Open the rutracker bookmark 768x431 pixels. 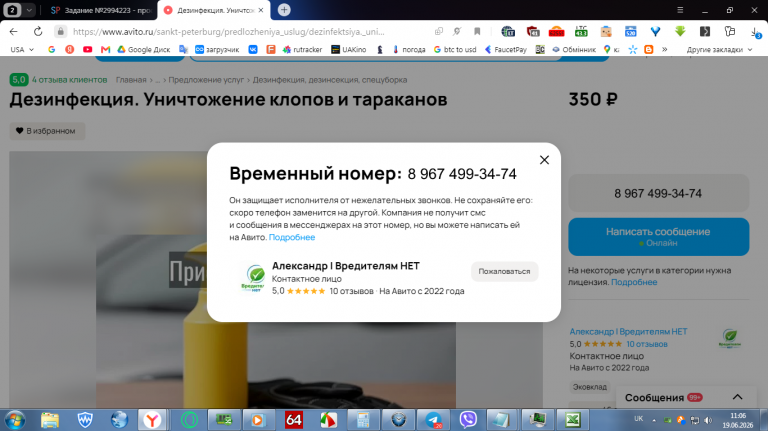(303, 49)
